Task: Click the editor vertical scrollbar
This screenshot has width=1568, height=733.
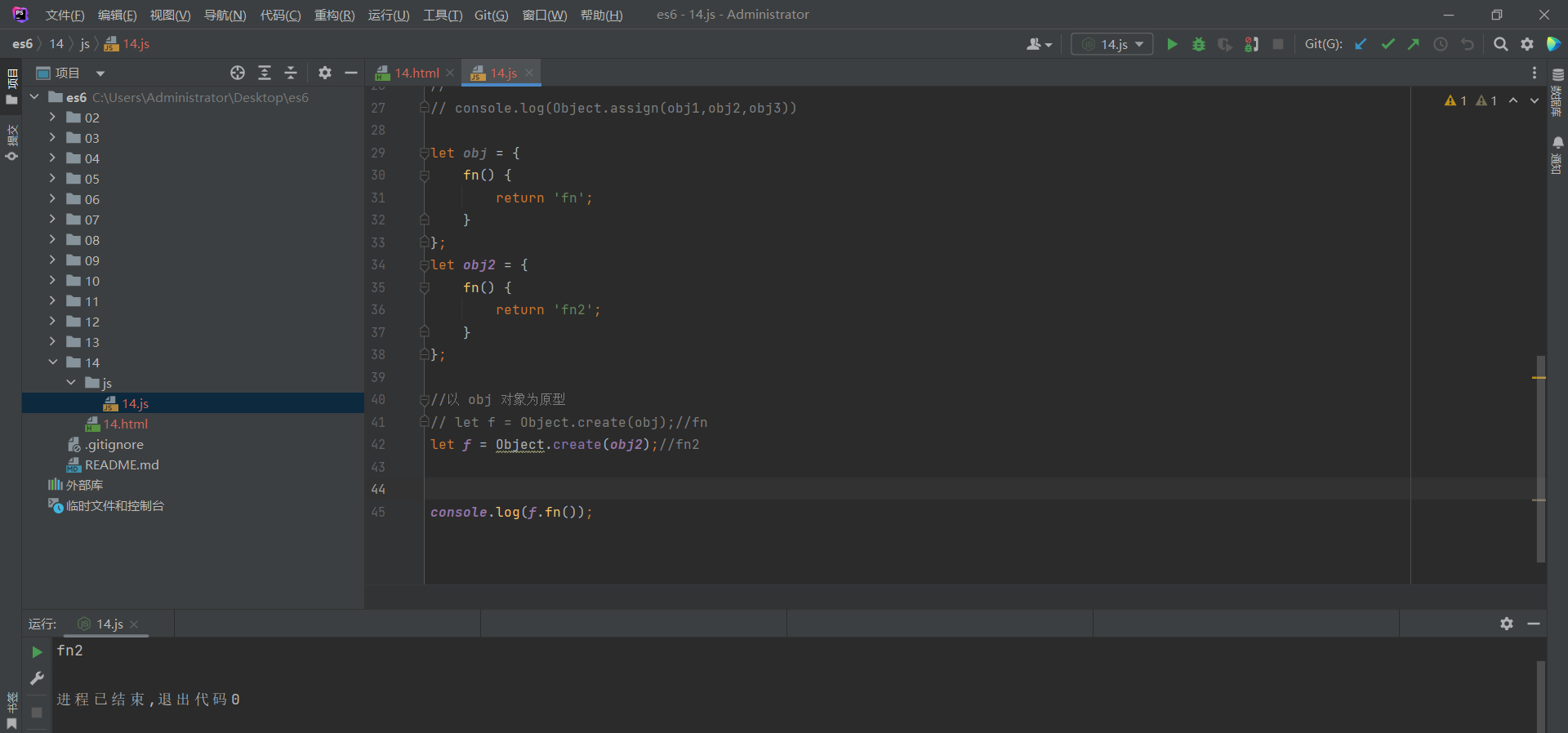Action: pyautogui.click(x=1540, y=459)
